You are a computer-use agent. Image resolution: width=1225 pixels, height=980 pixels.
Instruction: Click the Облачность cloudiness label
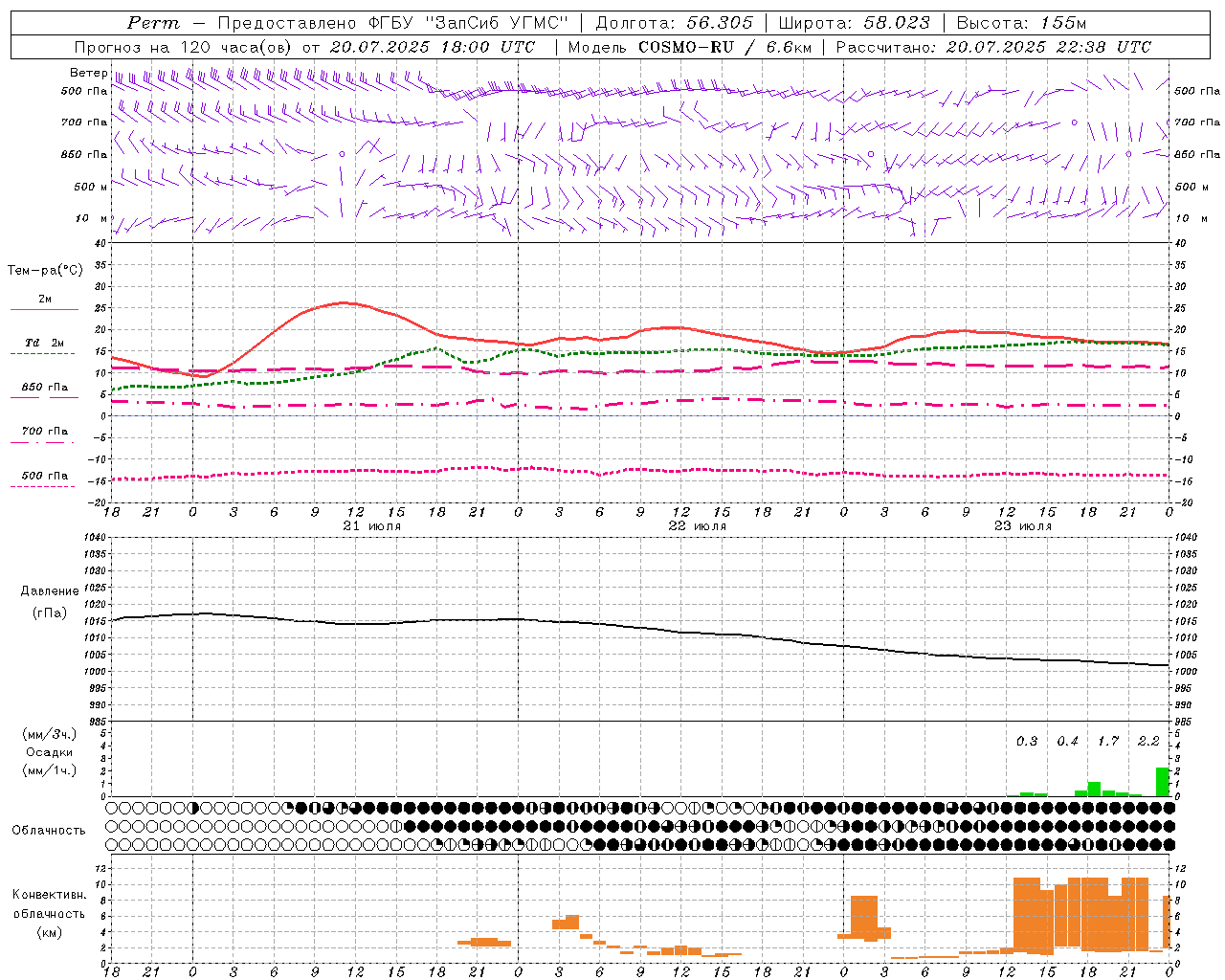pos(49,830)
